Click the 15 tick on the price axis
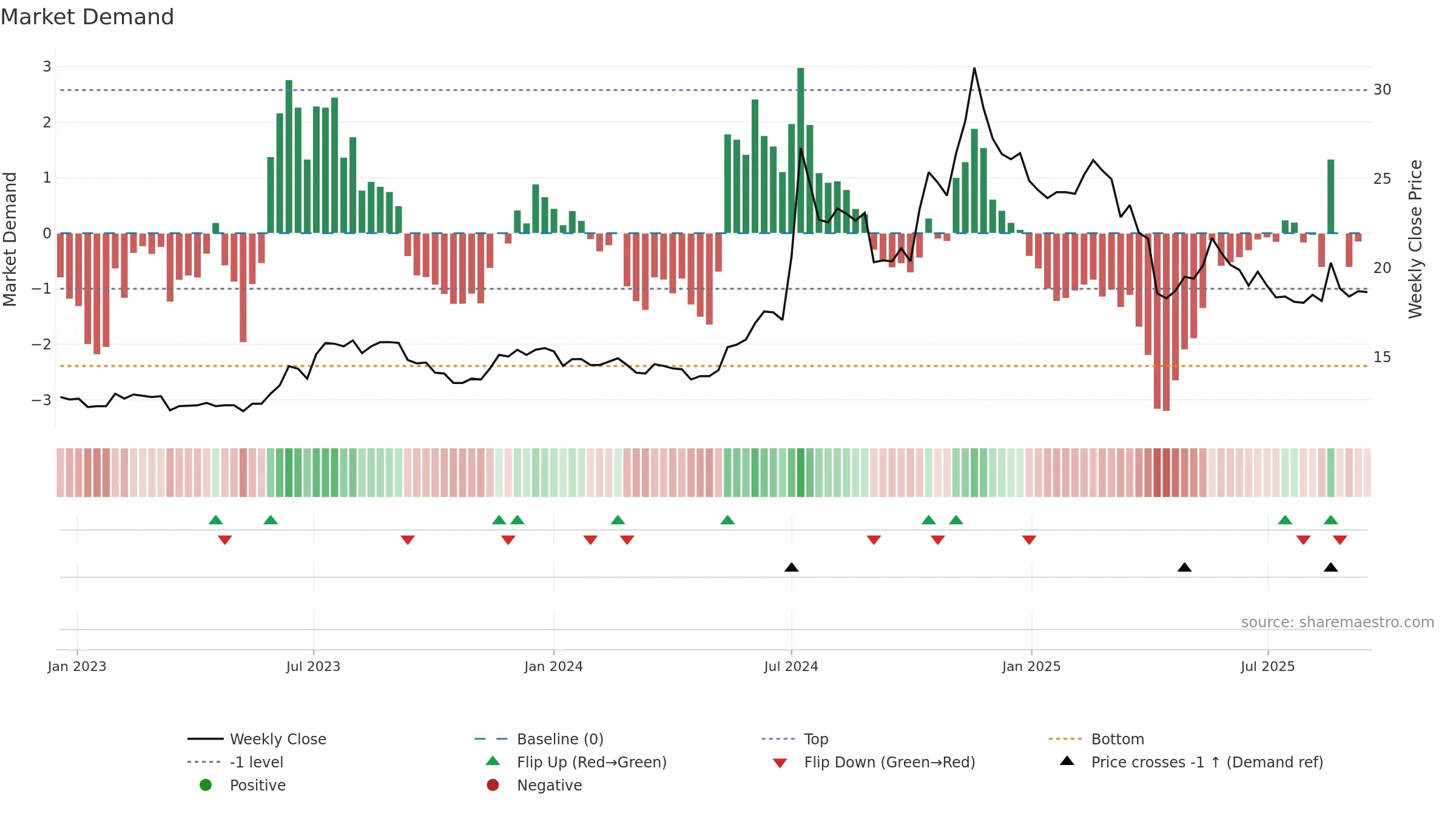Viewport: 1456px width, 819px height. tap(1383, 357)
